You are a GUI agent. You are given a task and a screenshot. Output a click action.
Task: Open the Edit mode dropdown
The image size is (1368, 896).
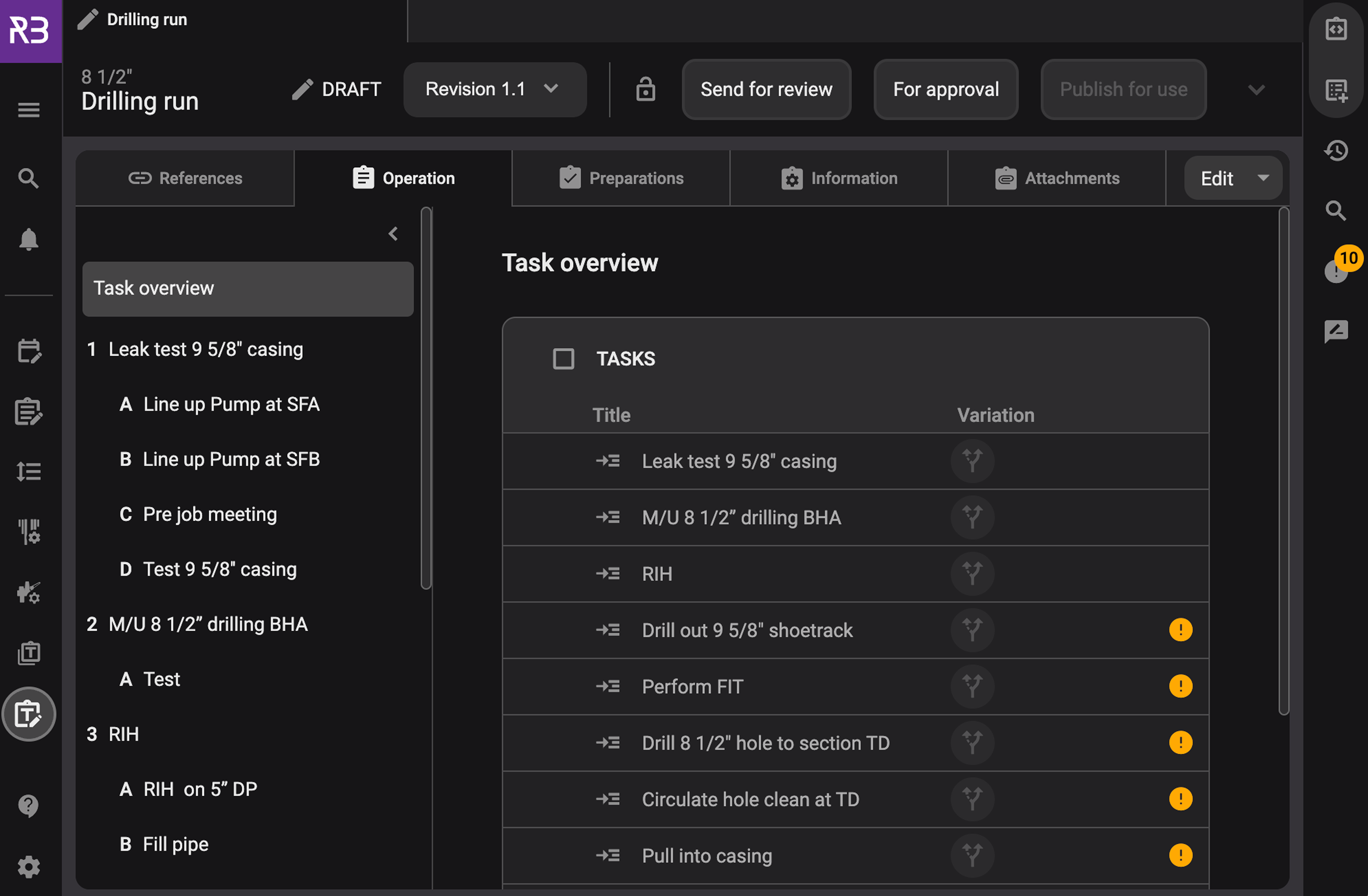1233,178
